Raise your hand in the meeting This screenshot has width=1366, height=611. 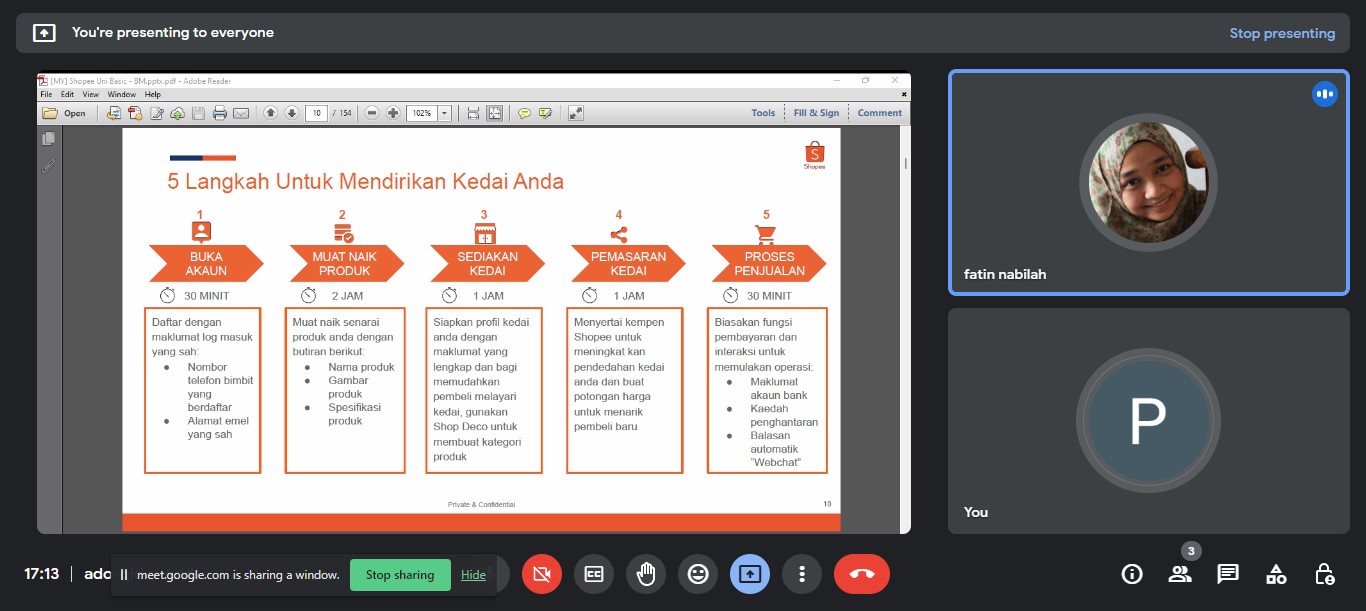[646, 574]
